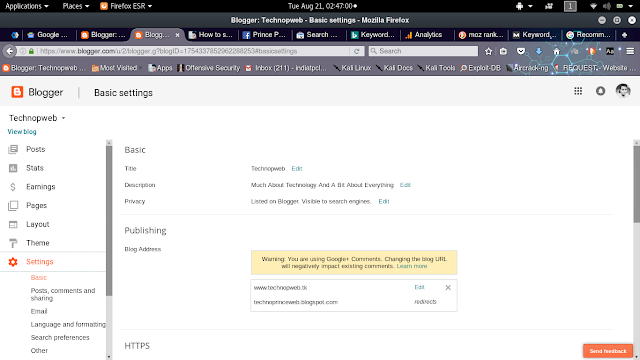The image size is (640, 360).
Task: Open the Places menu
Action: point(76,6)
